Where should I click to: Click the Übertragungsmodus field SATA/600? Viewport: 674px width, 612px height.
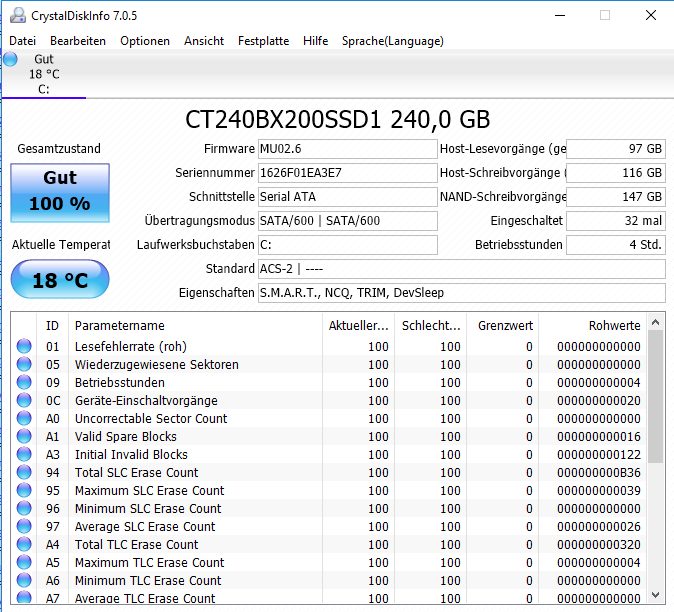[x=348, y=221]
